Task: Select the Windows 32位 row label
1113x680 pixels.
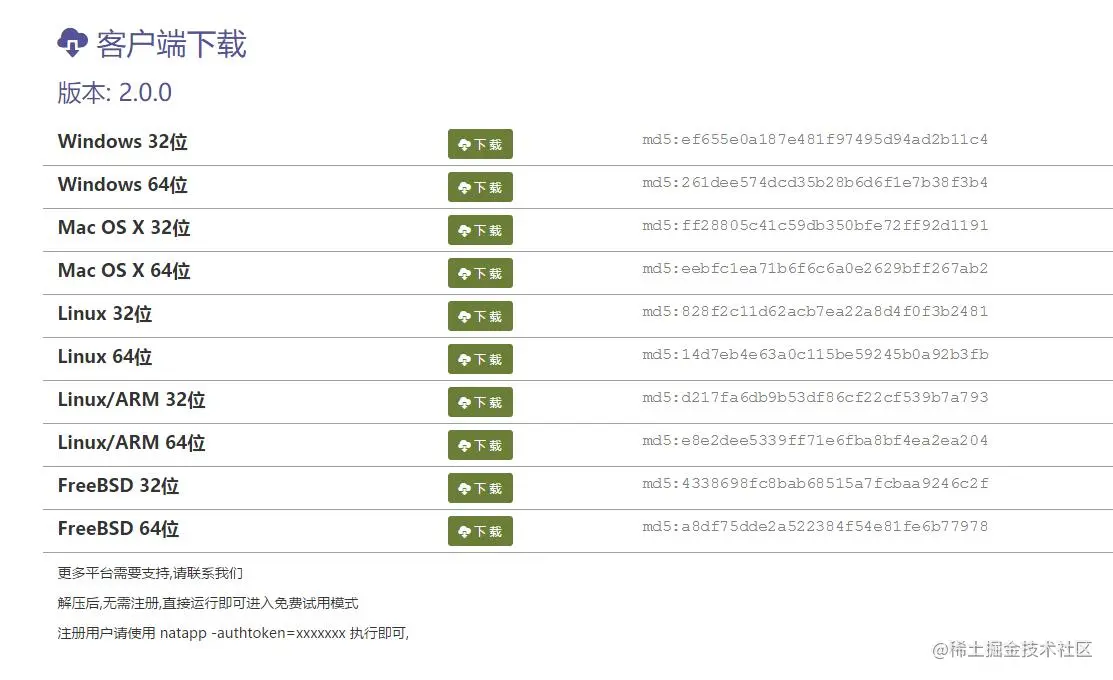Action: click(123, 141)
